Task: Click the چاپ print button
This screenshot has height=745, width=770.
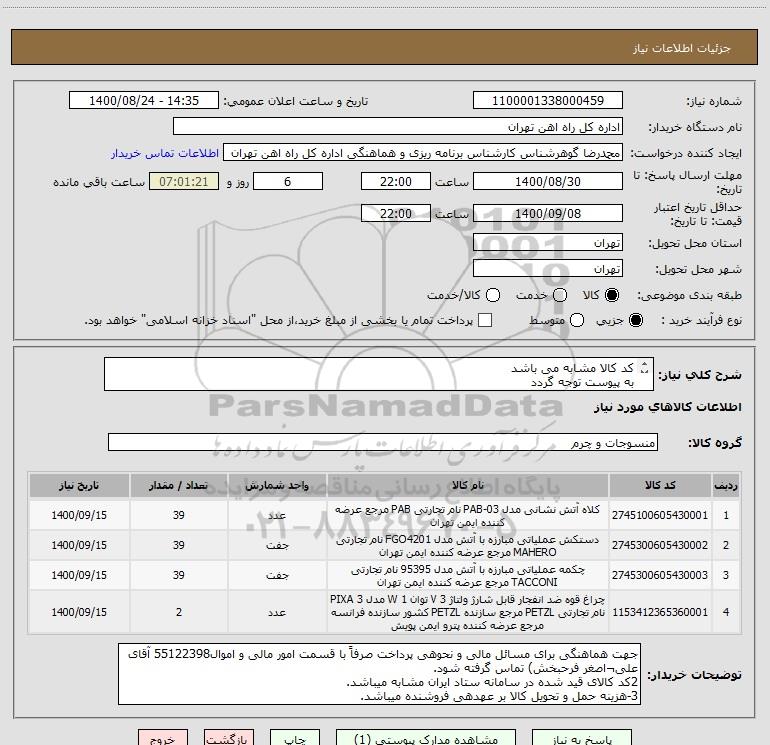Action: click(295, 738)
